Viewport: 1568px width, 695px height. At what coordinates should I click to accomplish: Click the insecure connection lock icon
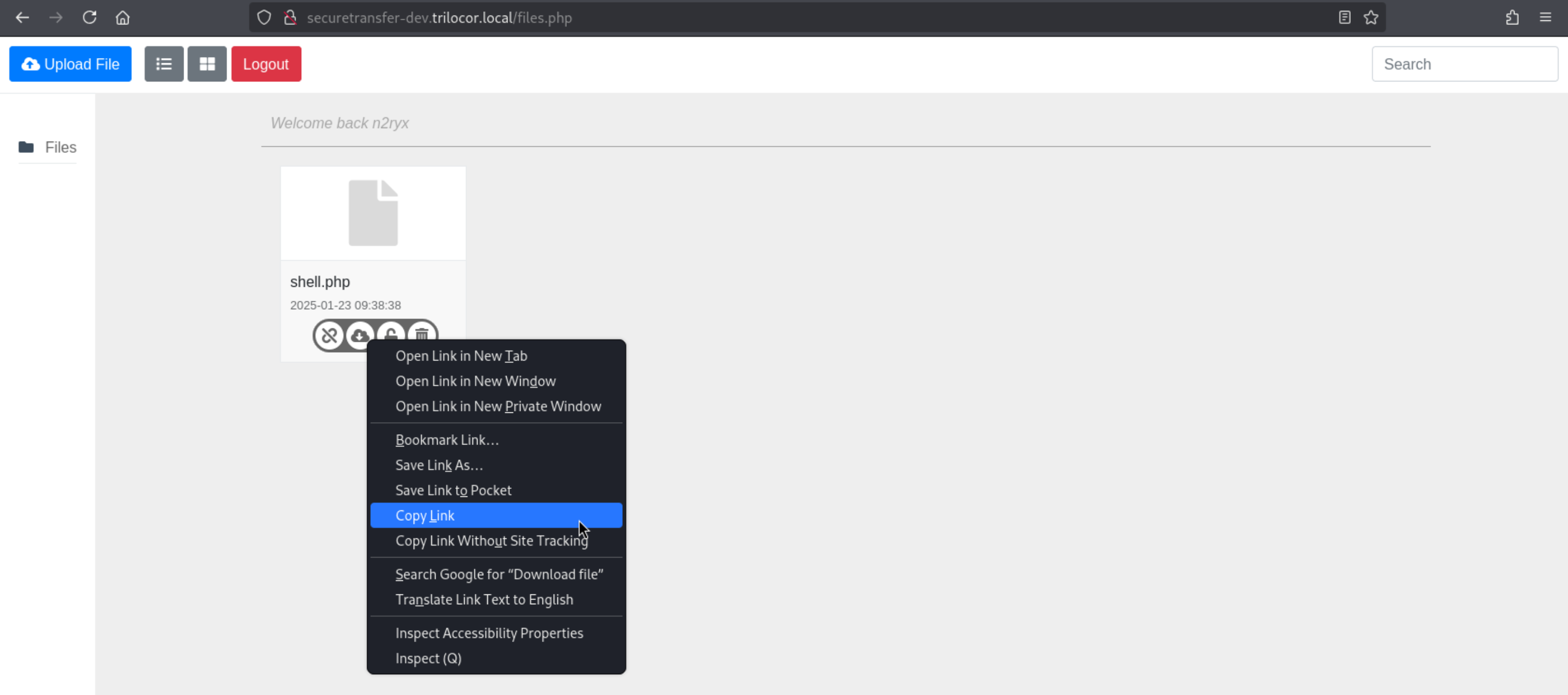click(x=290, y=18)
